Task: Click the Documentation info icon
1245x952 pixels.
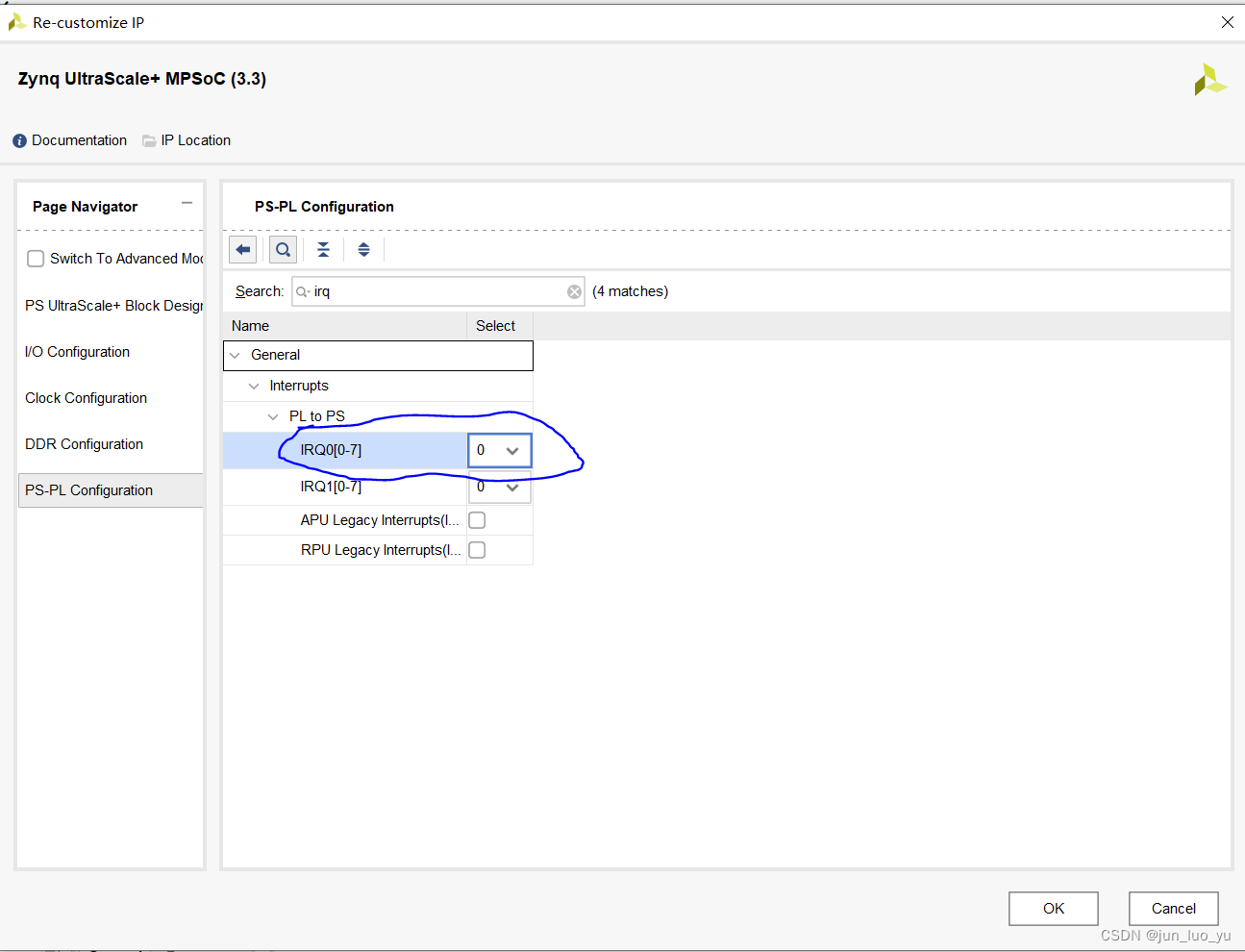Action: tap(19, 140)
